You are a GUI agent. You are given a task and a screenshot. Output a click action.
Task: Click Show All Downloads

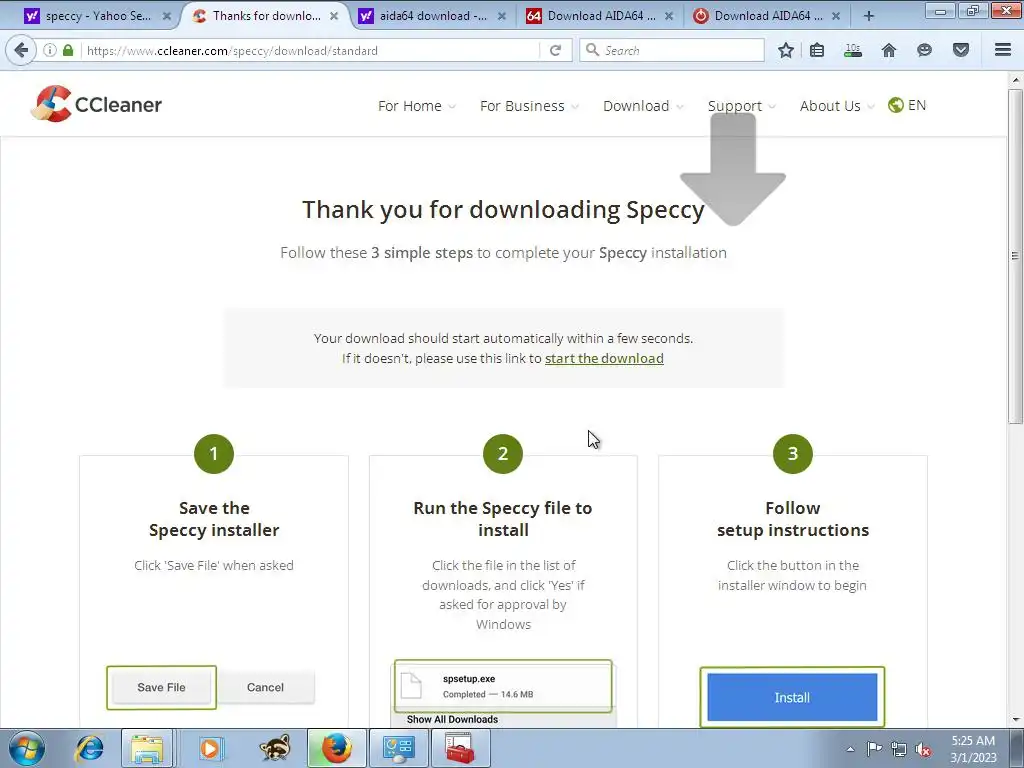pyautogui.click(x=452, y=719)
